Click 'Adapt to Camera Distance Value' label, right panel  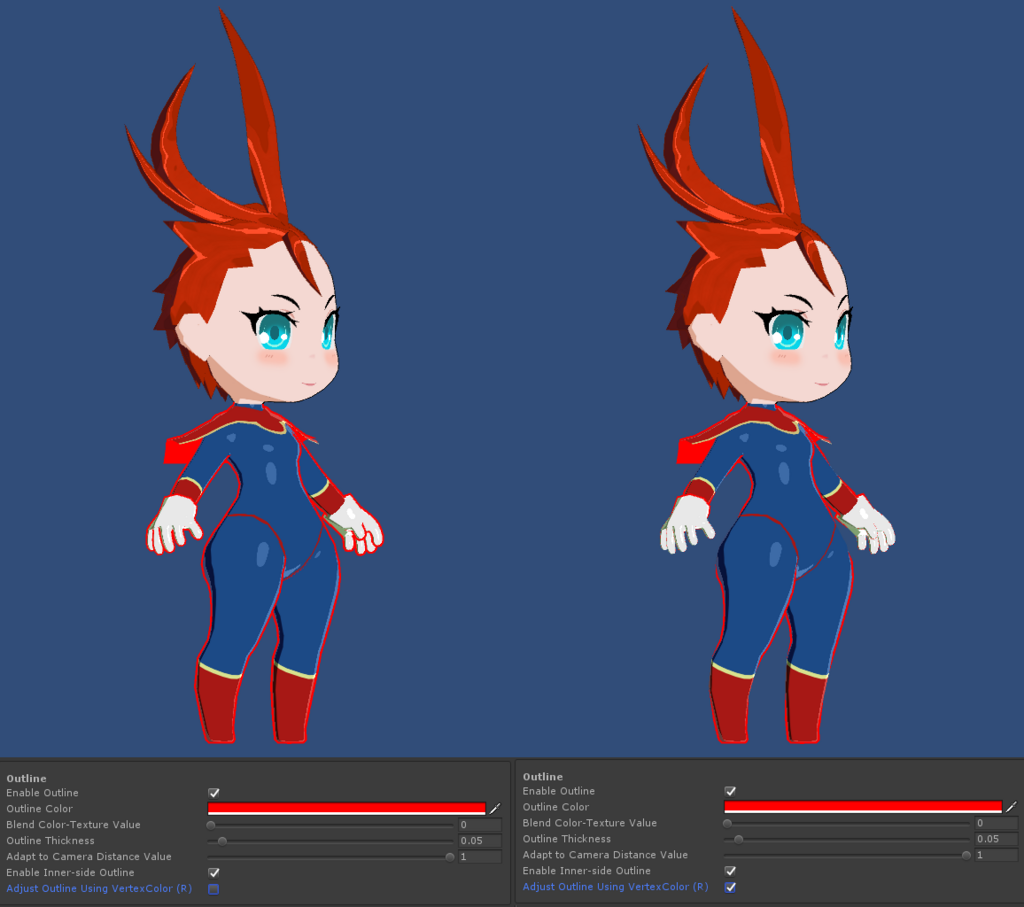tap(605, 855)
